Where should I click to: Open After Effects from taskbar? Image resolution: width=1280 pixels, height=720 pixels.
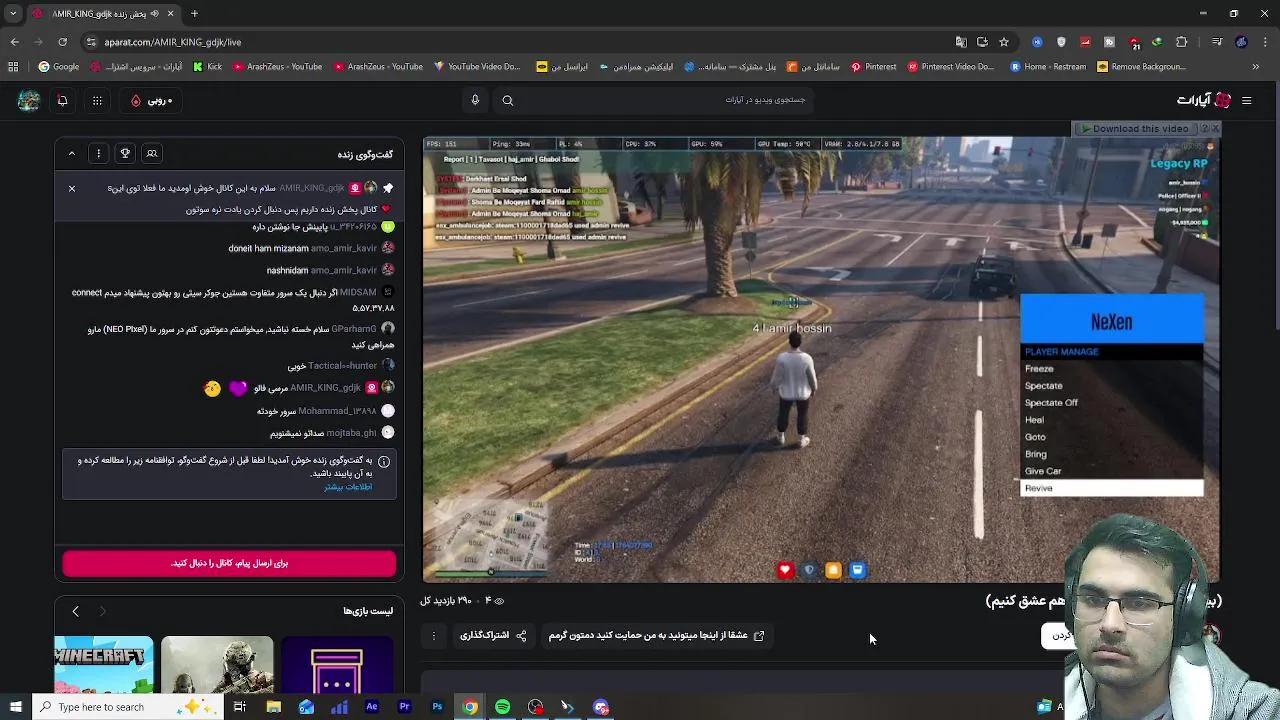[371, 707]
